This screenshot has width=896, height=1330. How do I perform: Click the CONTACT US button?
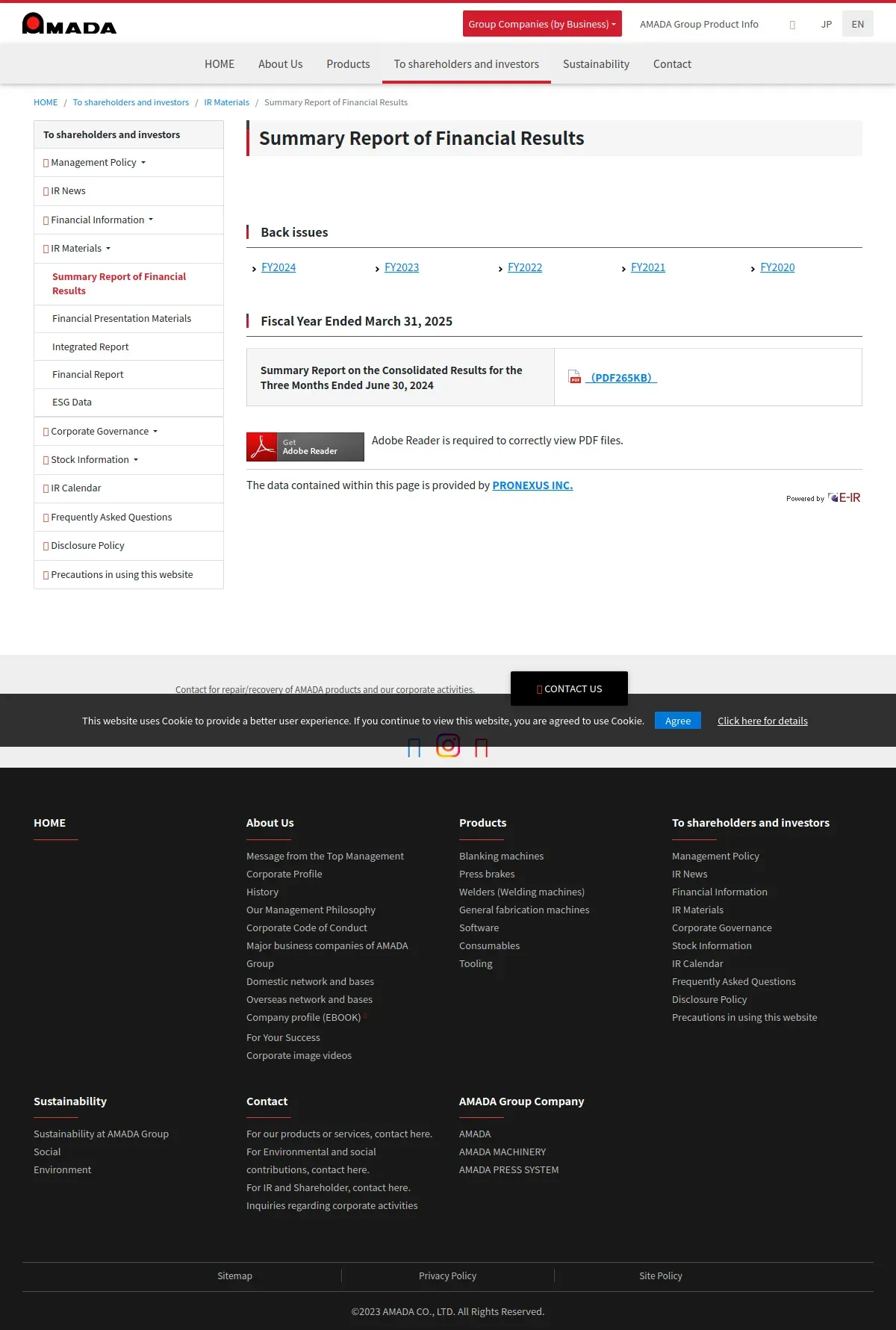pyautogui.click(x=569, y=689)
